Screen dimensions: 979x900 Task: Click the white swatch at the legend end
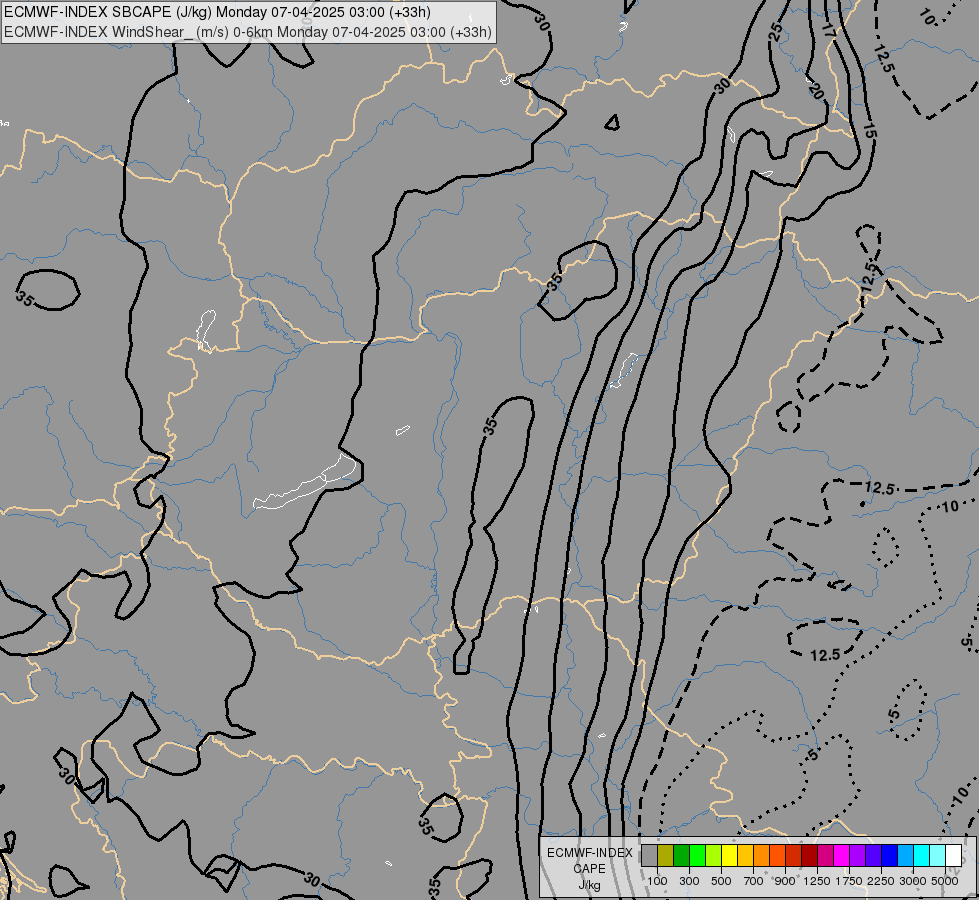point(954,855)
